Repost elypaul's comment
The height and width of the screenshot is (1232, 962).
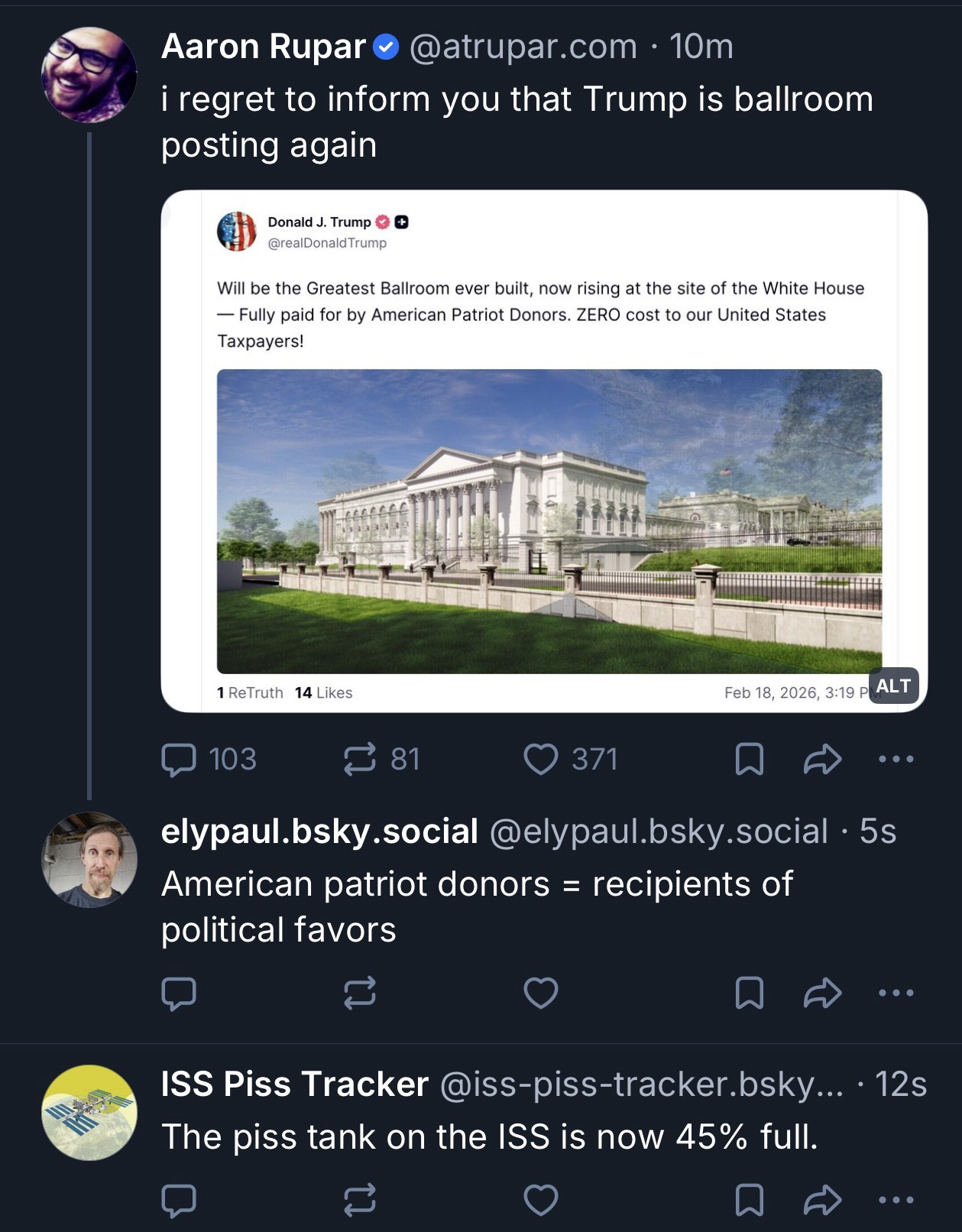360,994
